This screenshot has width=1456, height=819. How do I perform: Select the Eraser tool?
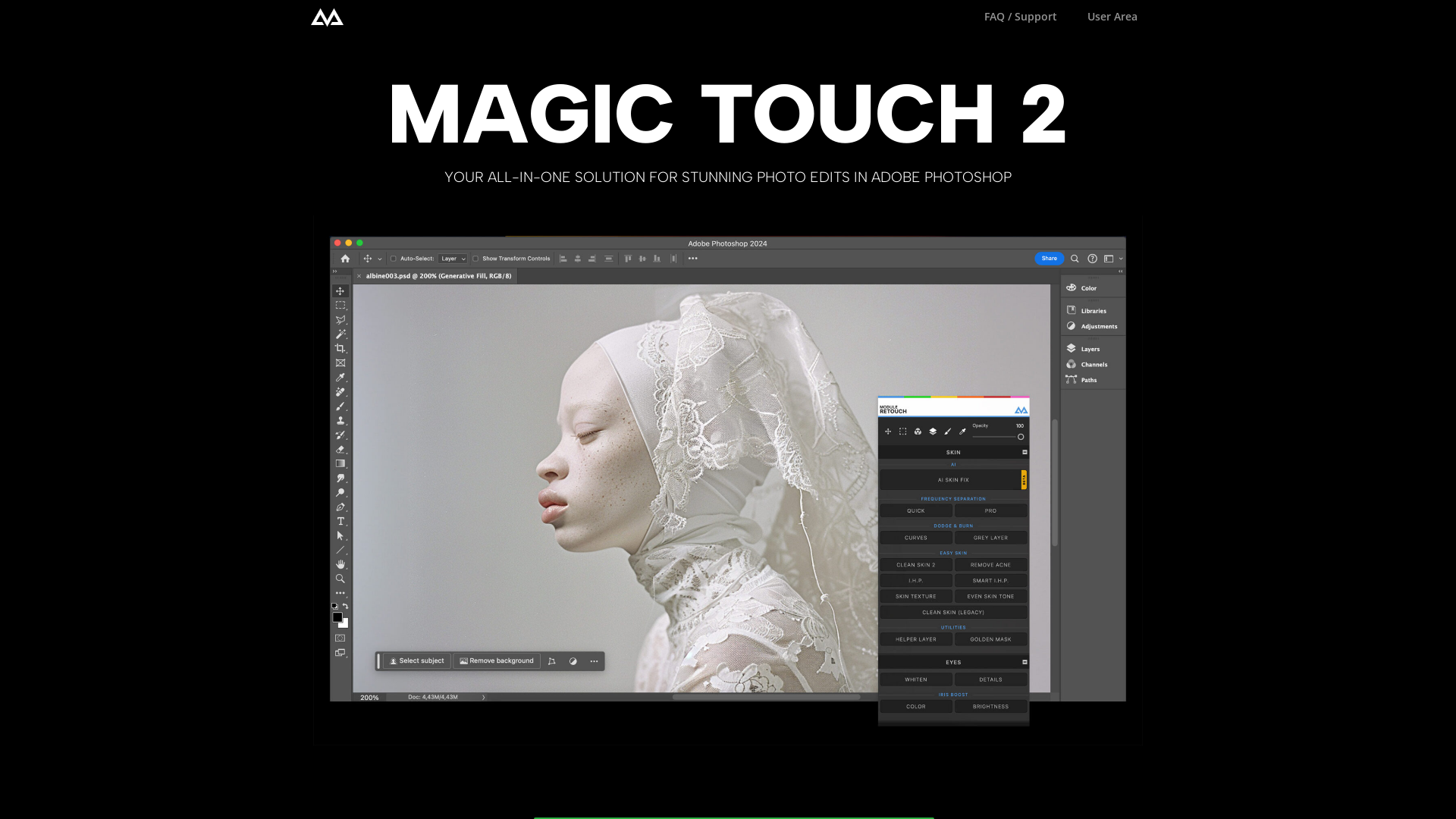pyautogui.click(x=340, y=449)
